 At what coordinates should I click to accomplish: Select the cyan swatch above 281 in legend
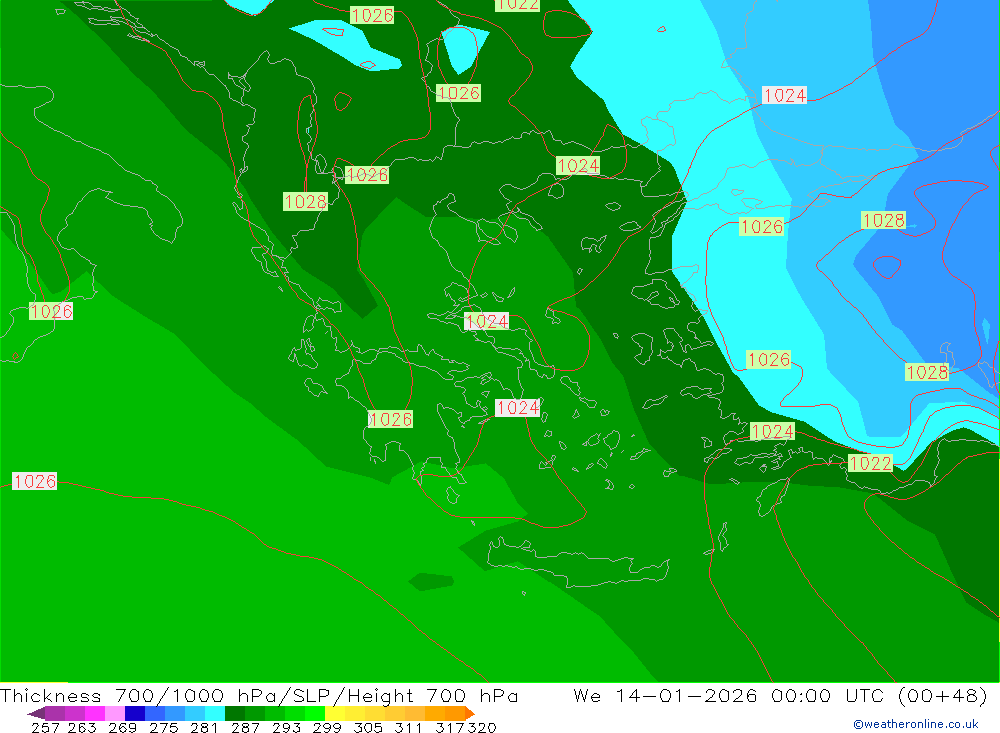pyautogui.click(x=215, y=713)
